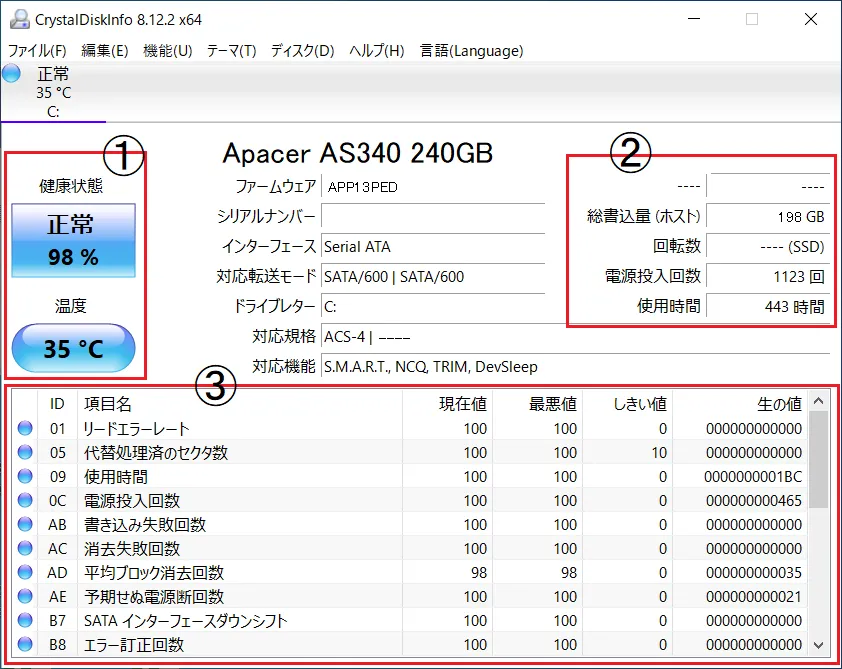This screenshot has width=842, height=669.
Task: Open the 編集(E) menu
Action: pyautogui.click(x=105, y=50)
